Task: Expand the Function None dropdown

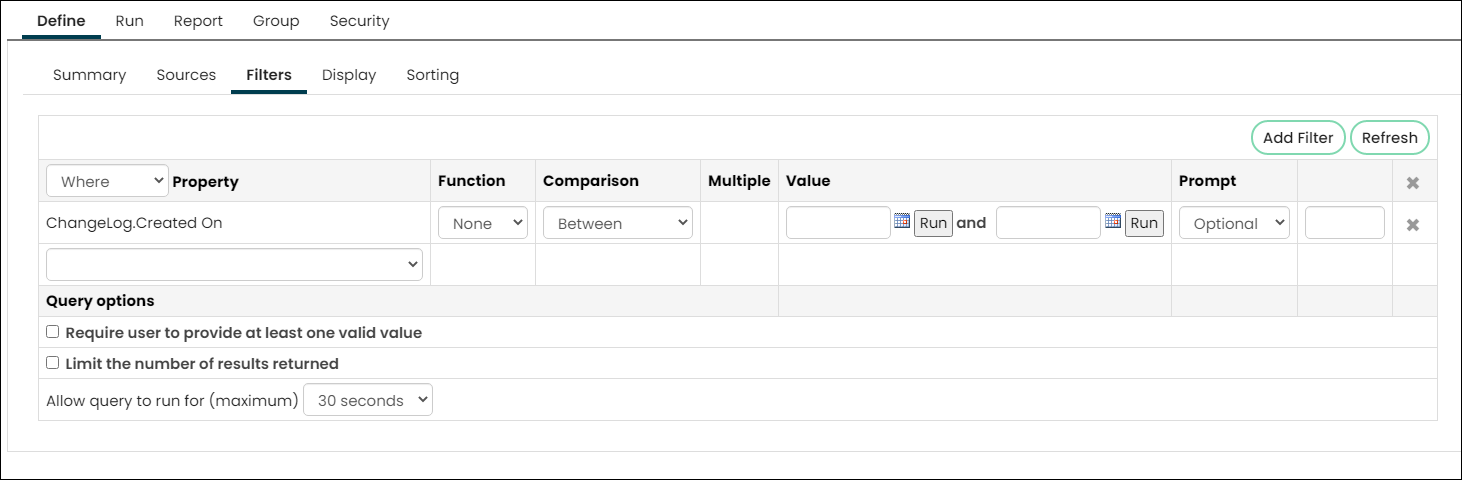Action: click(483, 223)
